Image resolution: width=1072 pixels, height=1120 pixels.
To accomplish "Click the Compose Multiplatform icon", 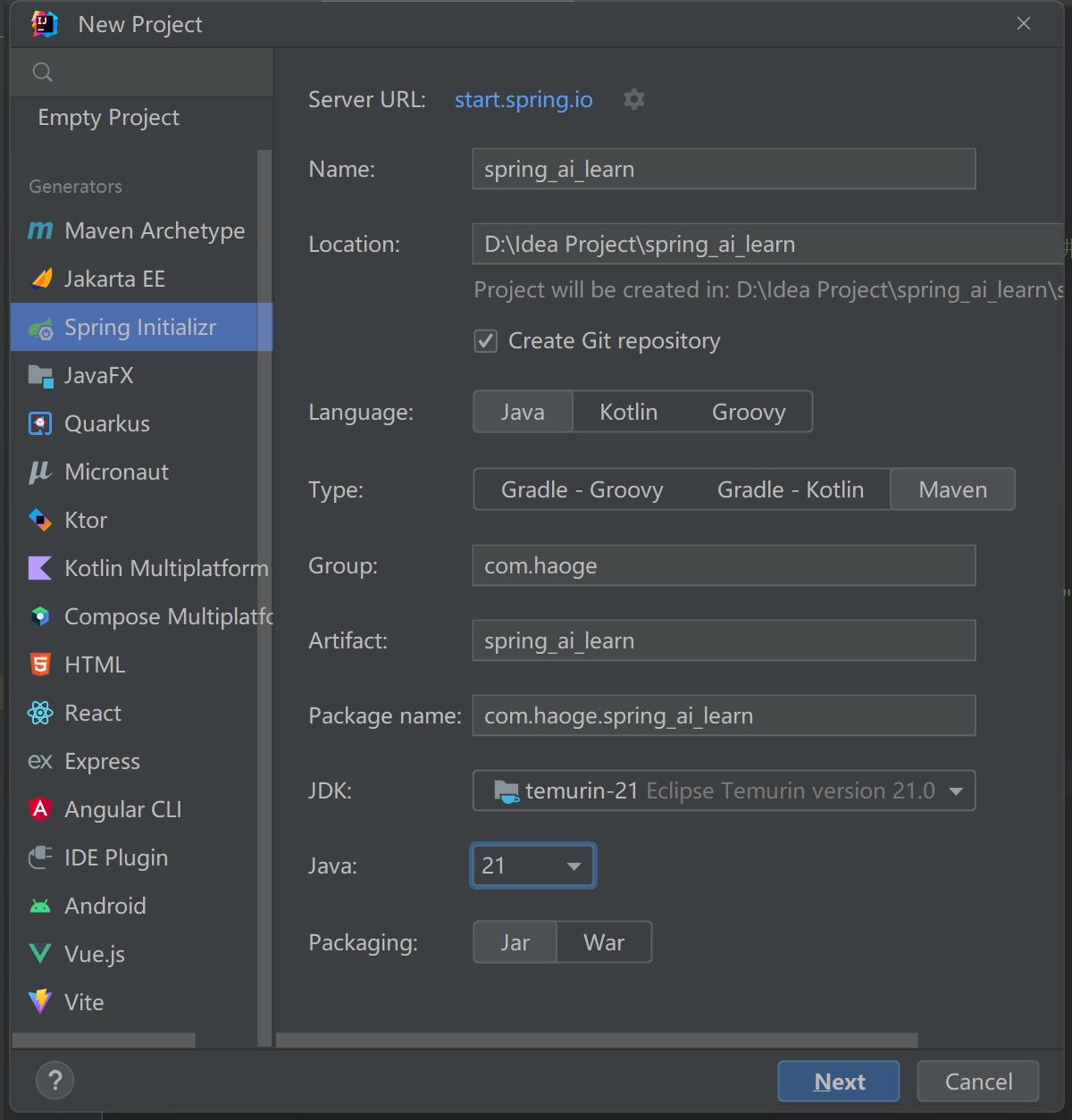I will pos(40,616).
